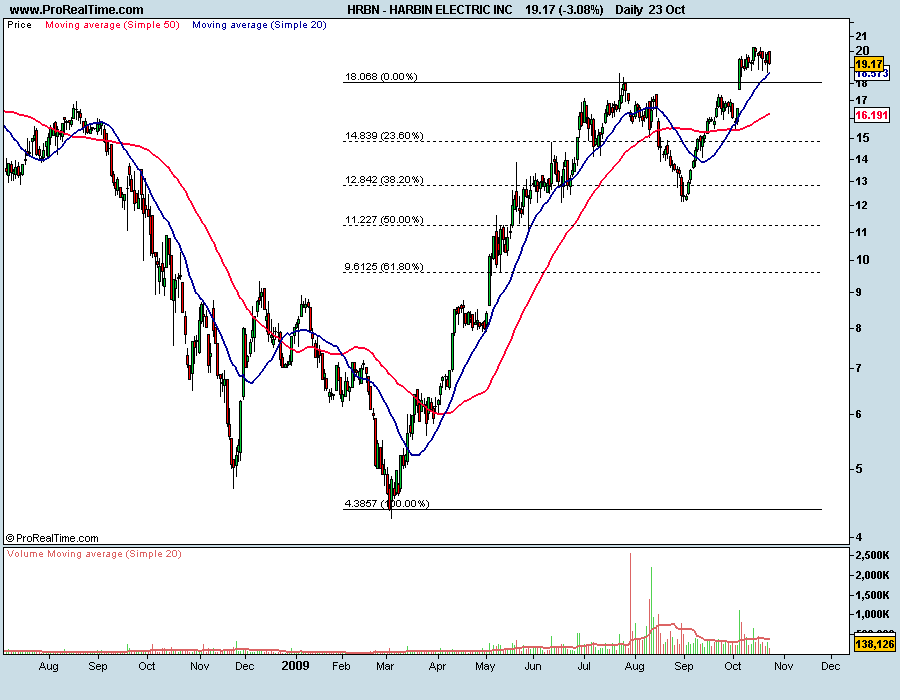Click the Aug 2008 label on time axis
This screenshot has width=900, height=700.
(x=49, y=666)
